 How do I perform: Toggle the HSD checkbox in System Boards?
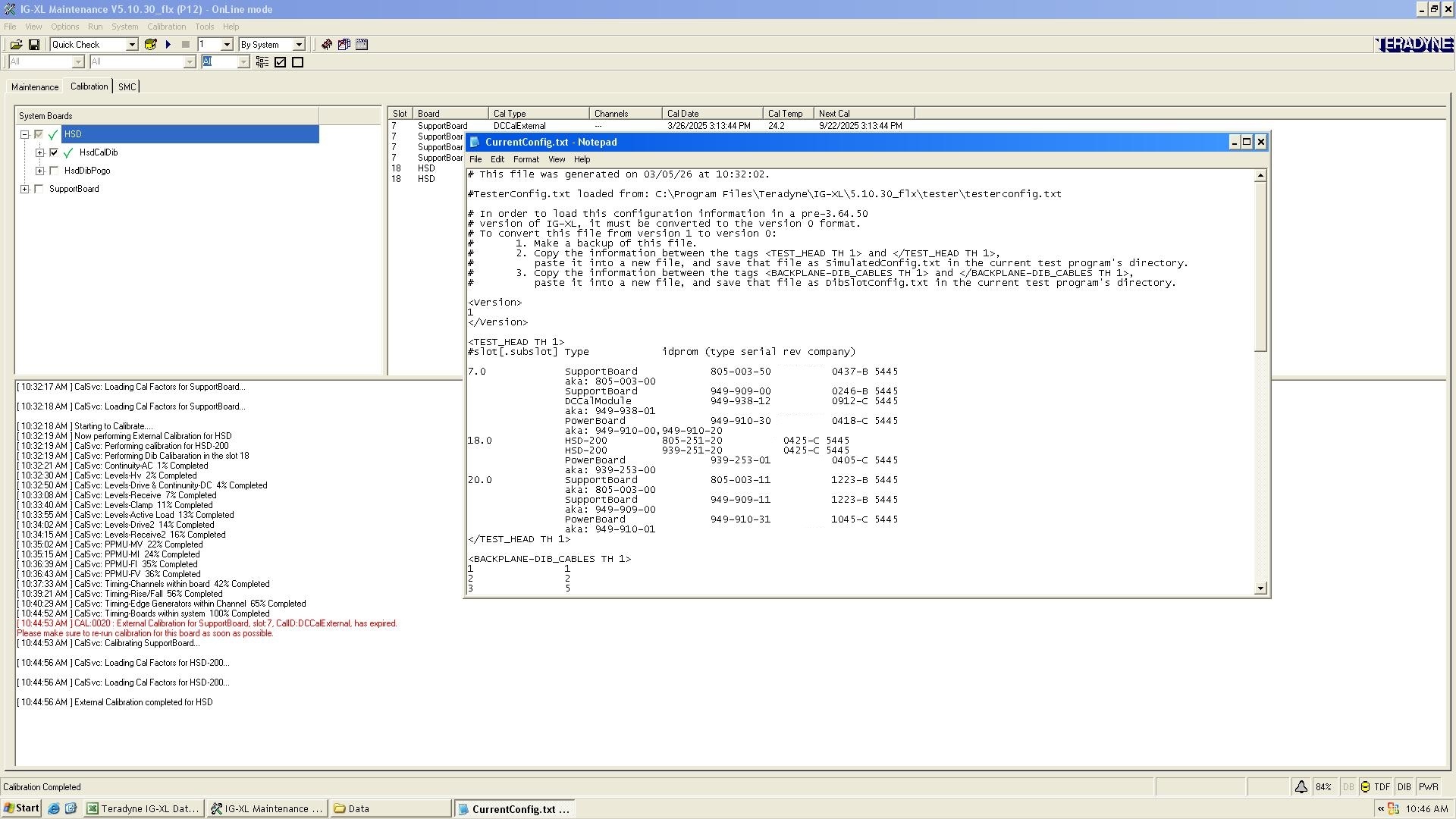[39, 135]
